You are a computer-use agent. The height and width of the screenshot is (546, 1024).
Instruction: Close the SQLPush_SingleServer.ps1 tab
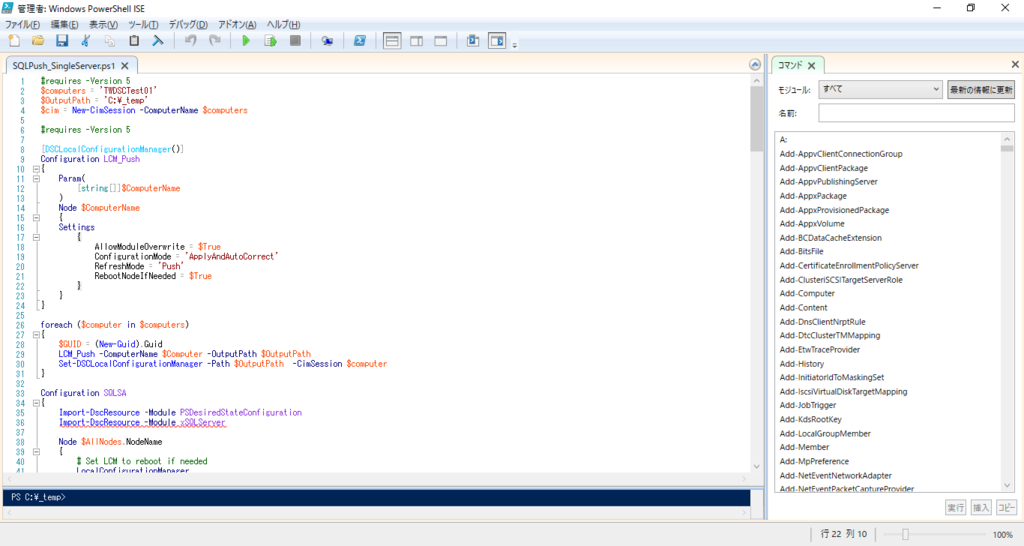[x=125, y=65]
